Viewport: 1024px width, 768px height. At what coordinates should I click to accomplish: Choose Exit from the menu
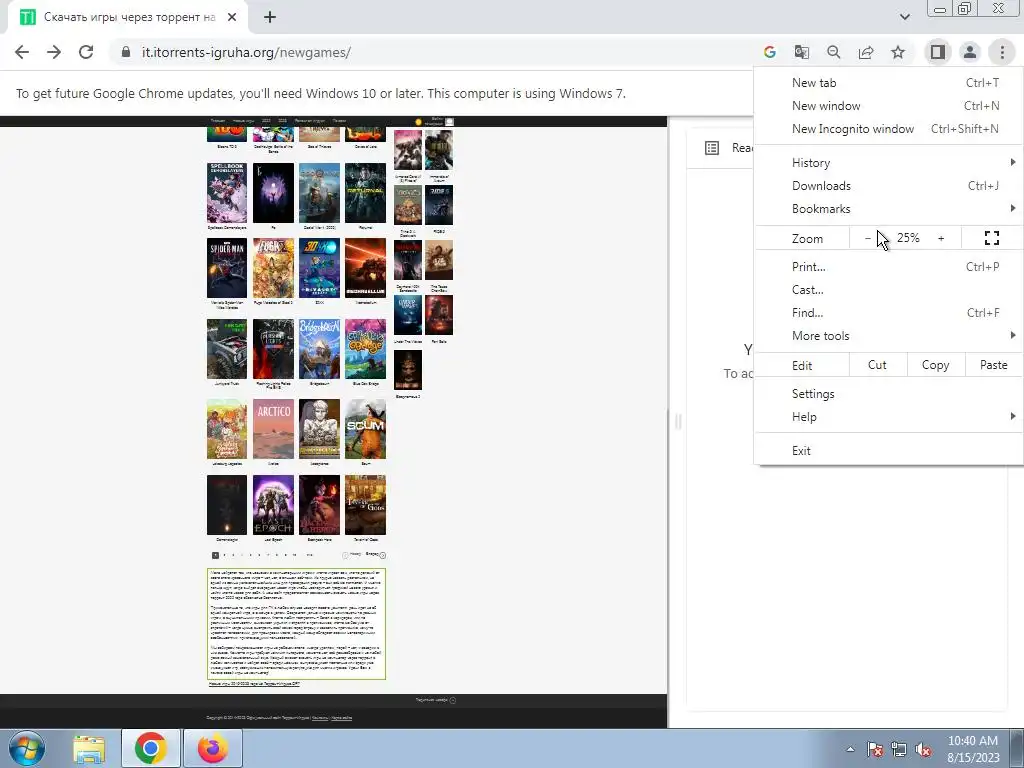(888, 451)
